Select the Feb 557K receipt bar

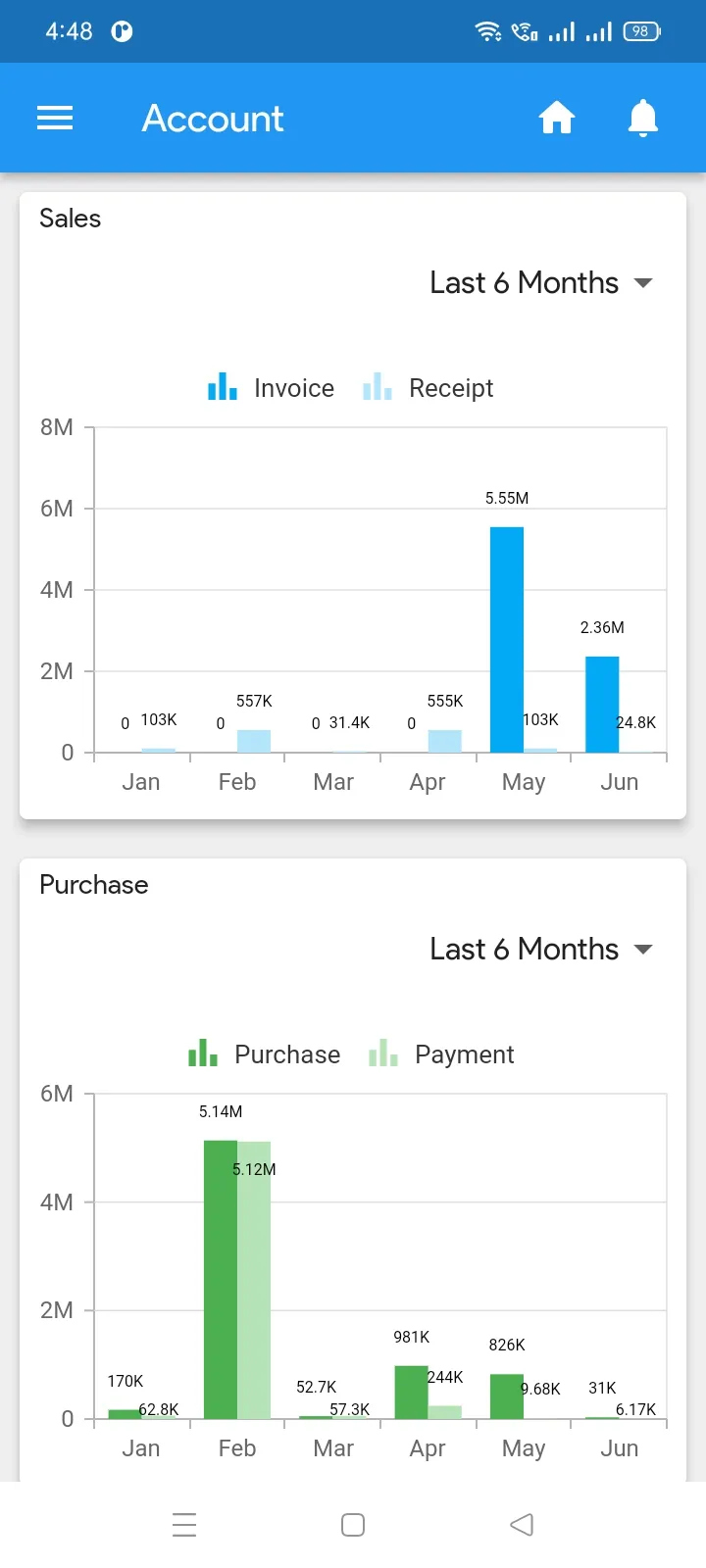254,741
